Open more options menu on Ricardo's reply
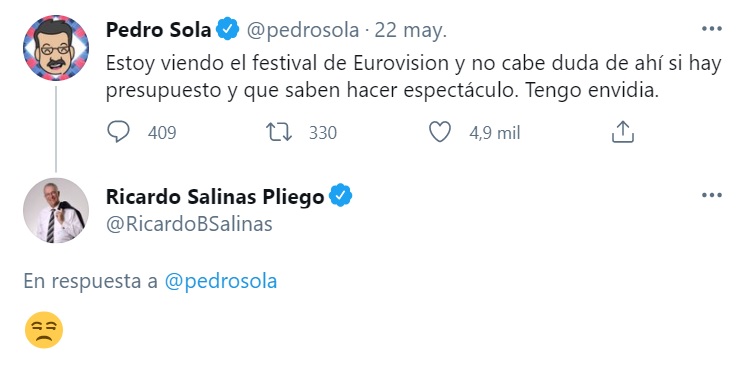This screenshot has height=375, width=745. tap(711, 195)
